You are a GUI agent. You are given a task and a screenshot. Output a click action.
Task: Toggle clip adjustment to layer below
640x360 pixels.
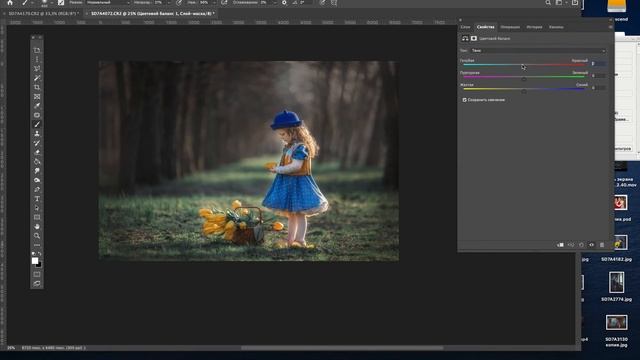coord(560,245)
